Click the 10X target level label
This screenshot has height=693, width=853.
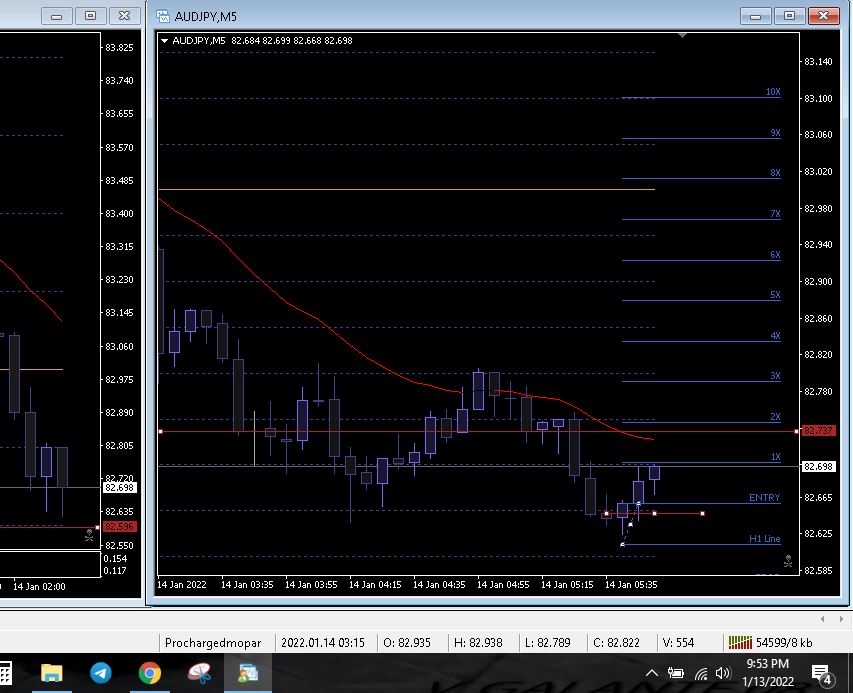click(773, 92)
